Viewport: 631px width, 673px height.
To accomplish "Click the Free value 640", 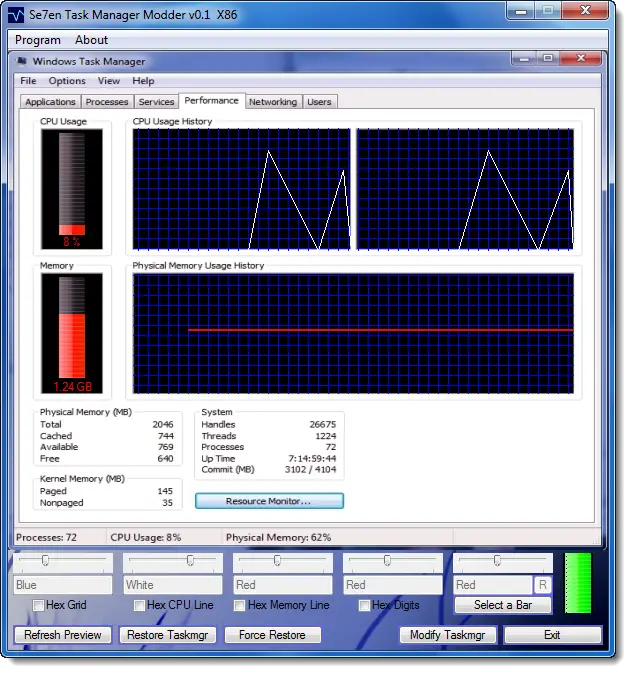I will (166, 459).
